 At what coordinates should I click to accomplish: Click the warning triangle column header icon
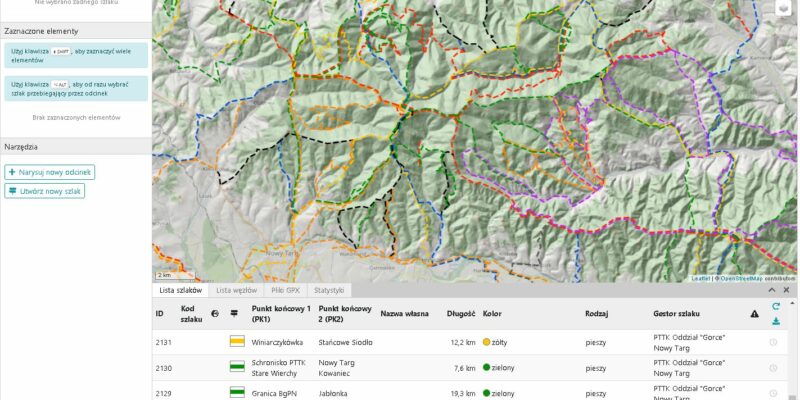click(755, 314)
